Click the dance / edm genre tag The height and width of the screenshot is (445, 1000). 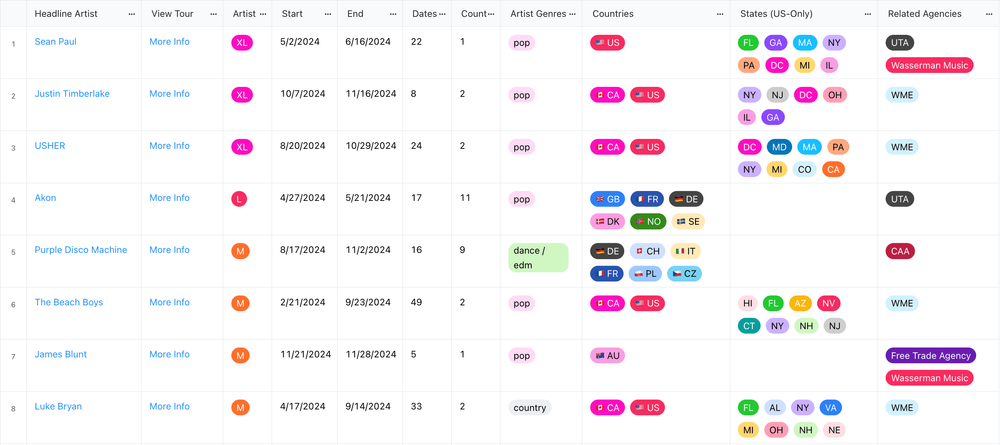point(538,258)
